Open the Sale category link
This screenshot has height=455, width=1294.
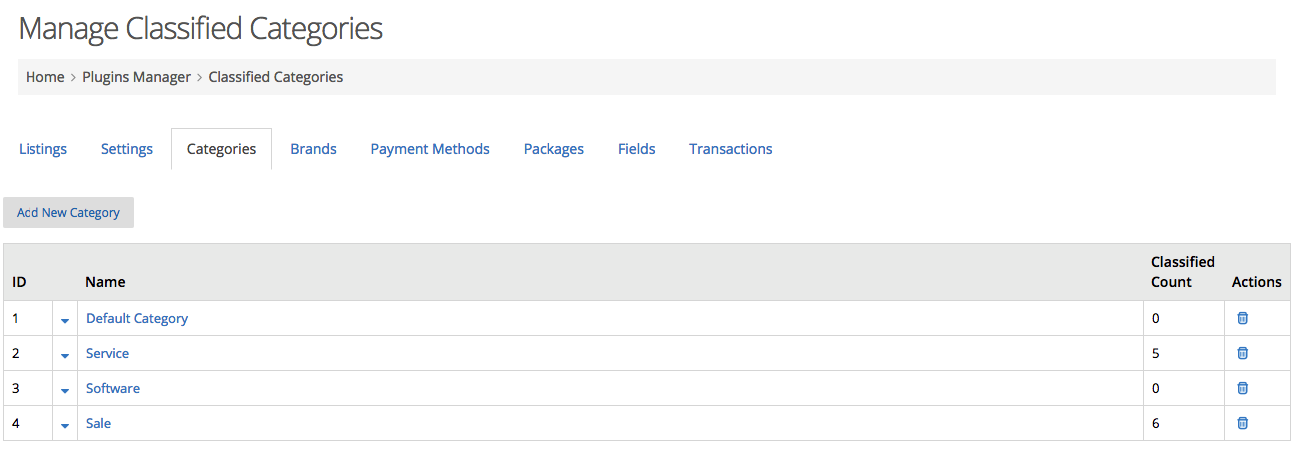pyautogui.click(x=98, y=423)
